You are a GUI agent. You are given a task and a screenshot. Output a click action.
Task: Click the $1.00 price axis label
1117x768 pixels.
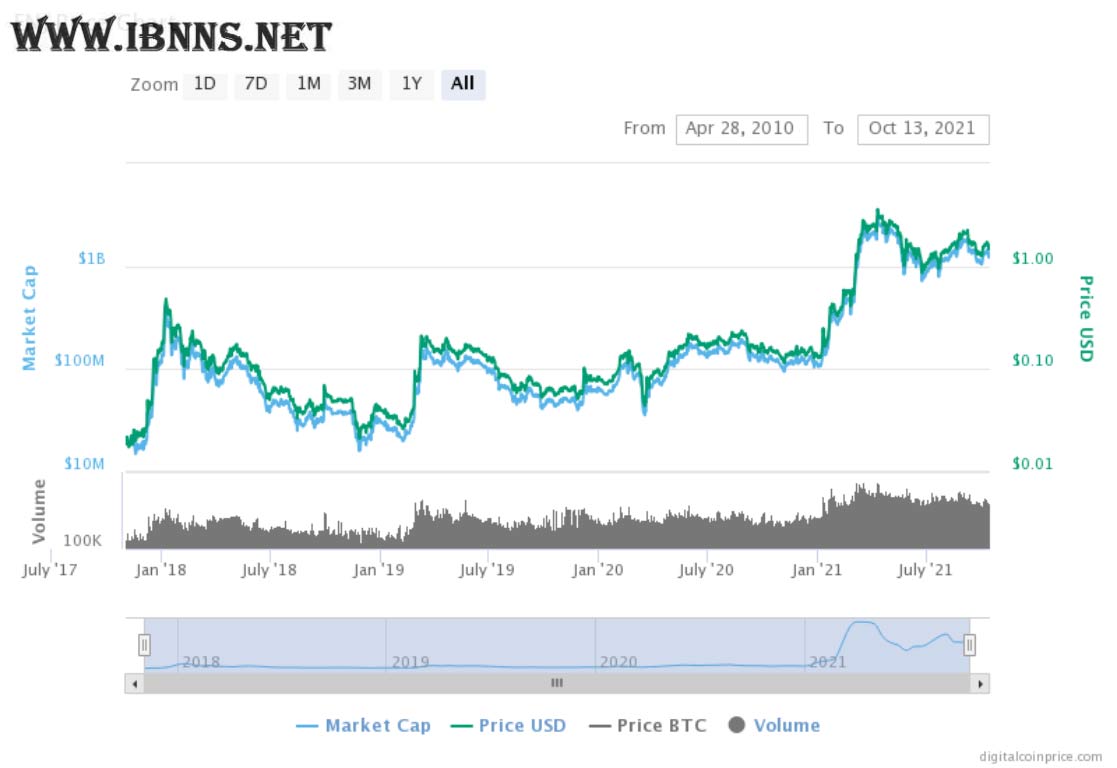click(1032, 258)
